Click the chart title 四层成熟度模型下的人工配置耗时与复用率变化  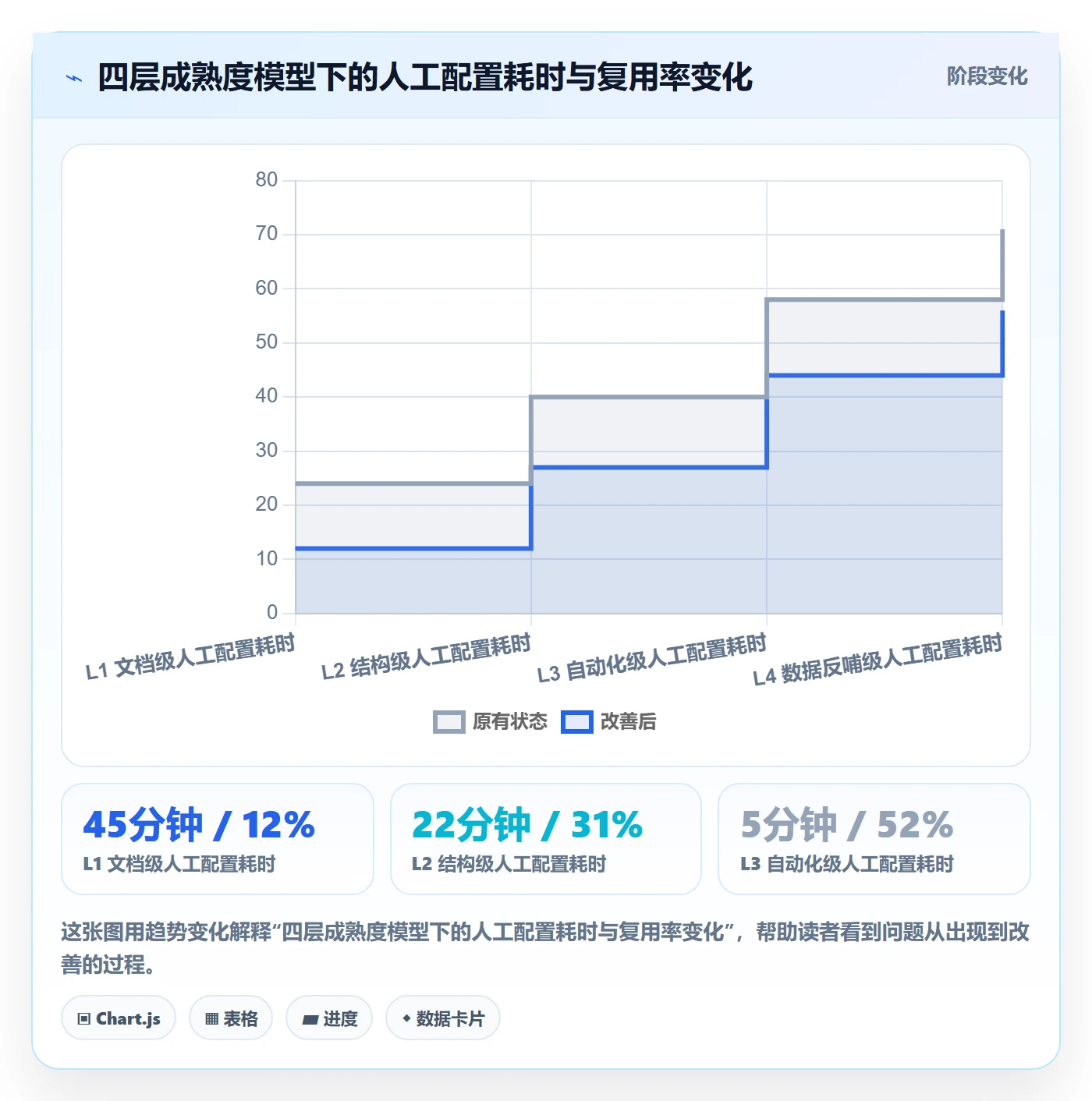425,77
